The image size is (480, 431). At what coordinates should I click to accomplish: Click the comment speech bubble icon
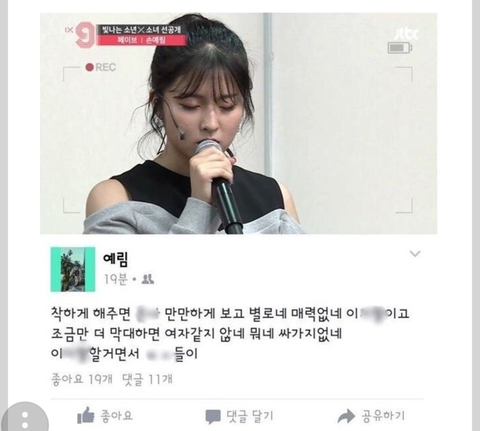pyautogui.click(x=213, y=416)
